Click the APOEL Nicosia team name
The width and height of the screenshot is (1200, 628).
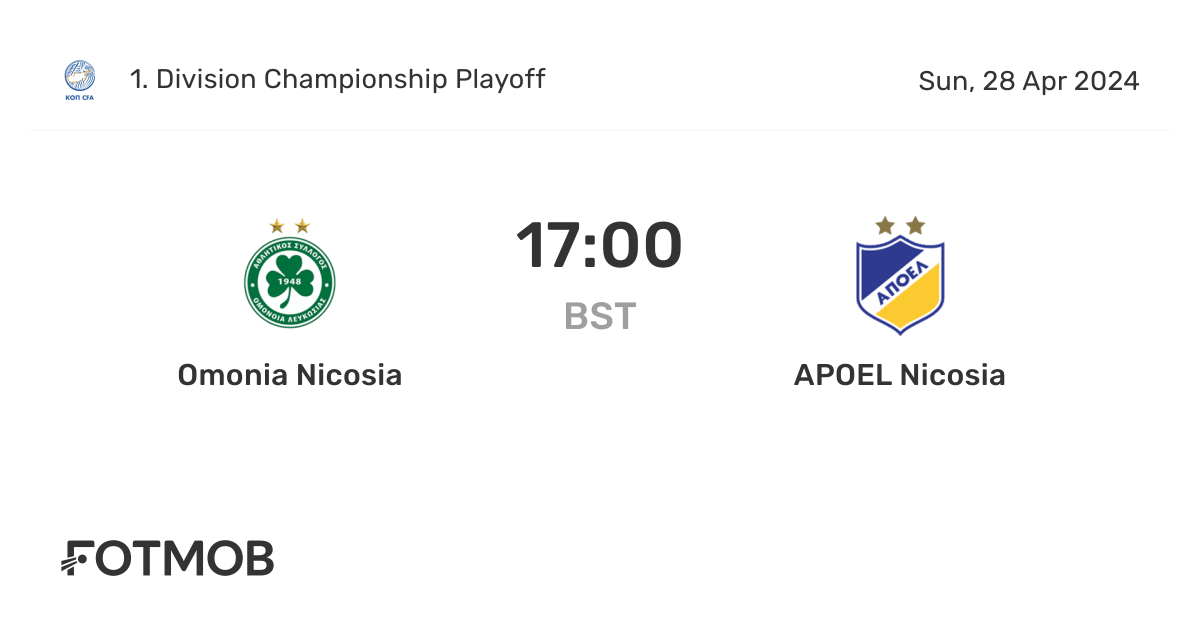coord(900,375)
